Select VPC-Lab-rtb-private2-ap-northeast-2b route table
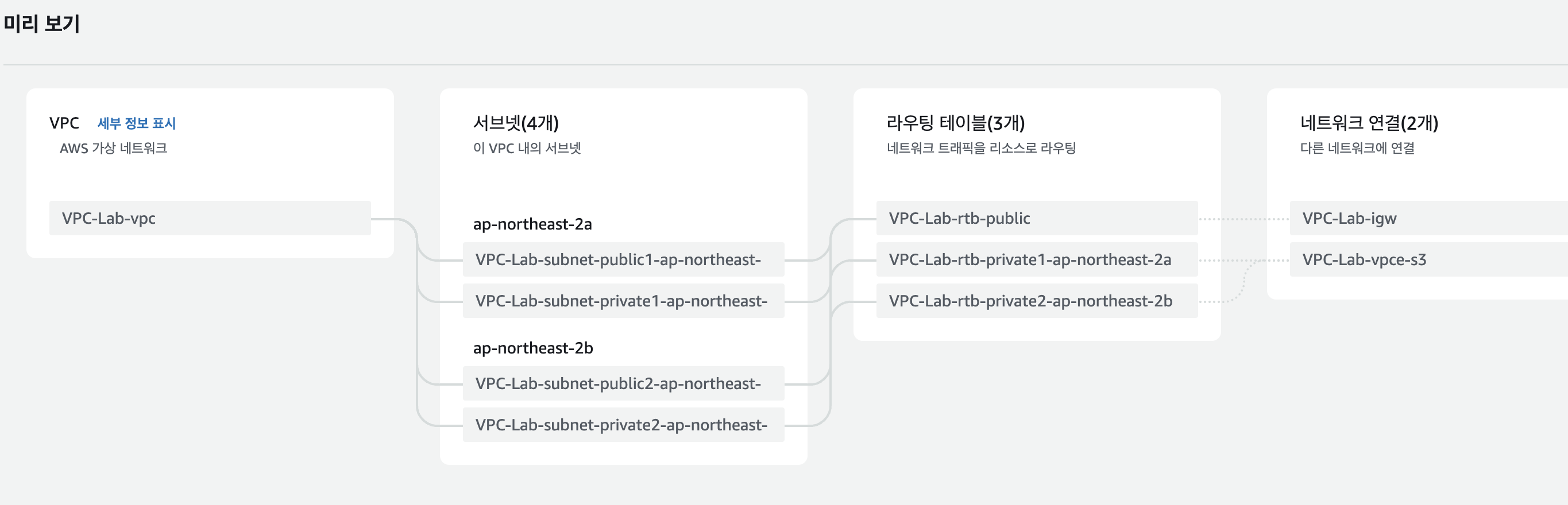Image resolution: width=1568 pixels, height=505 pixels. 1037,301
